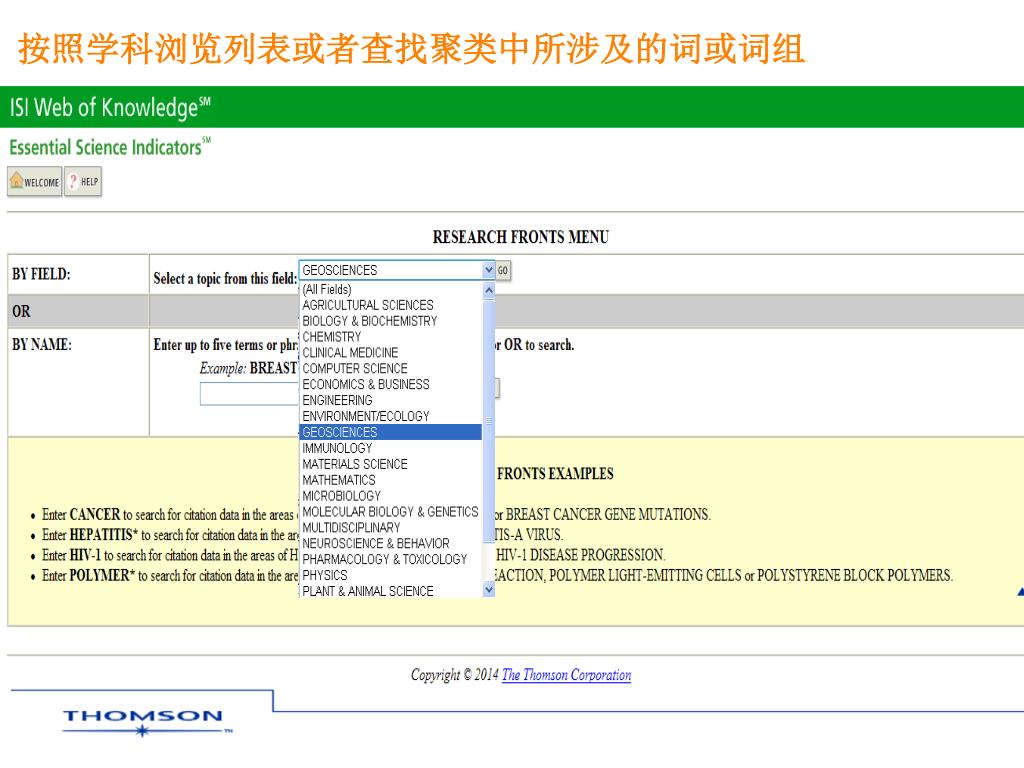Screen dimensions: 1024x768
Task: Choose BIOLOGY & BIOCHEMISTRY option
Action: [x=390, y=321]
